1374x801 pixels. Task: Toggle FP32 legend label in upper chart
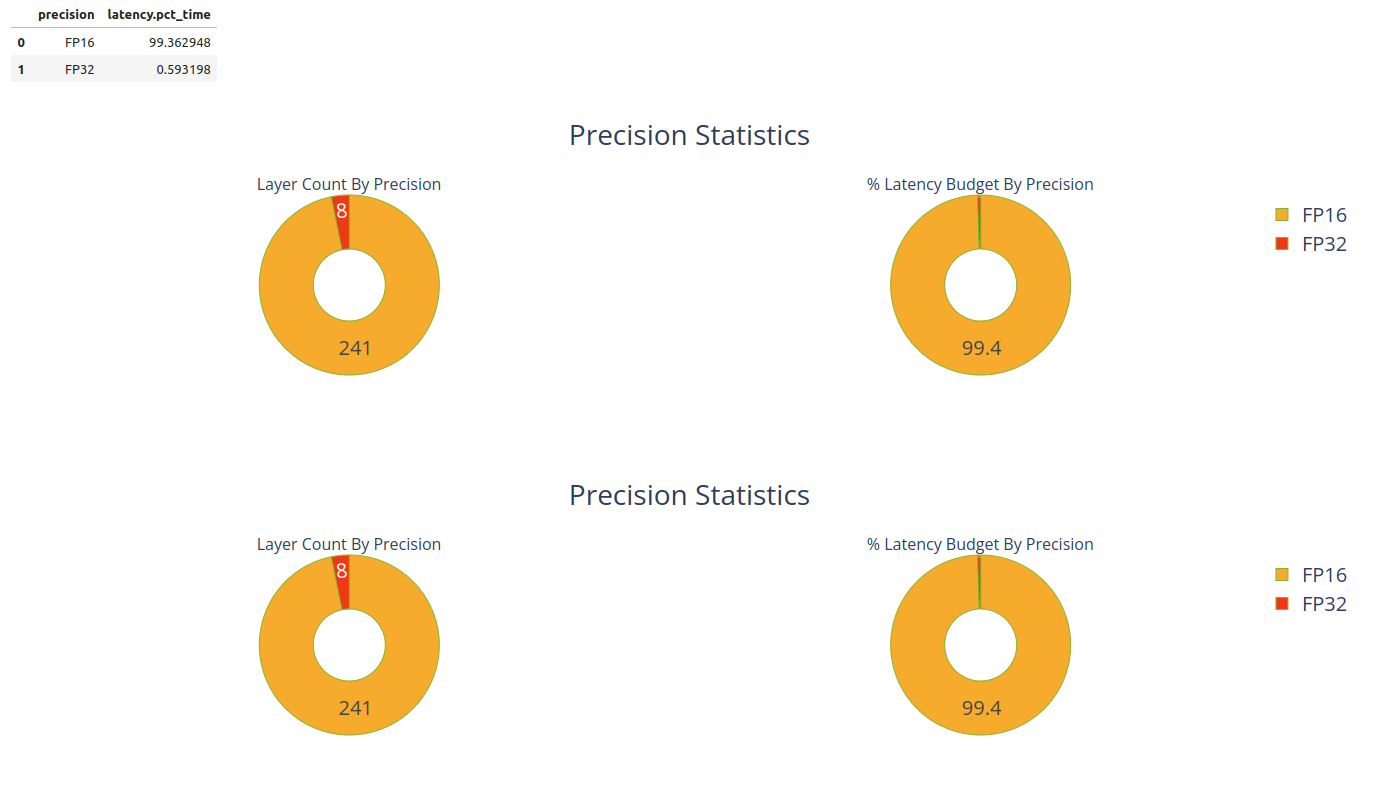click(1324, 244)
